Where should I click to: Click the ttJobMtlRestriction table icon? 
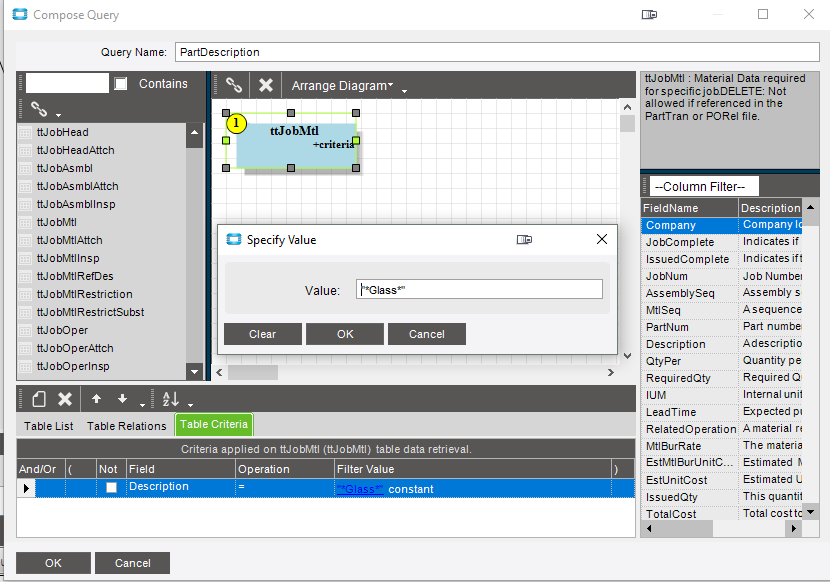25,294
